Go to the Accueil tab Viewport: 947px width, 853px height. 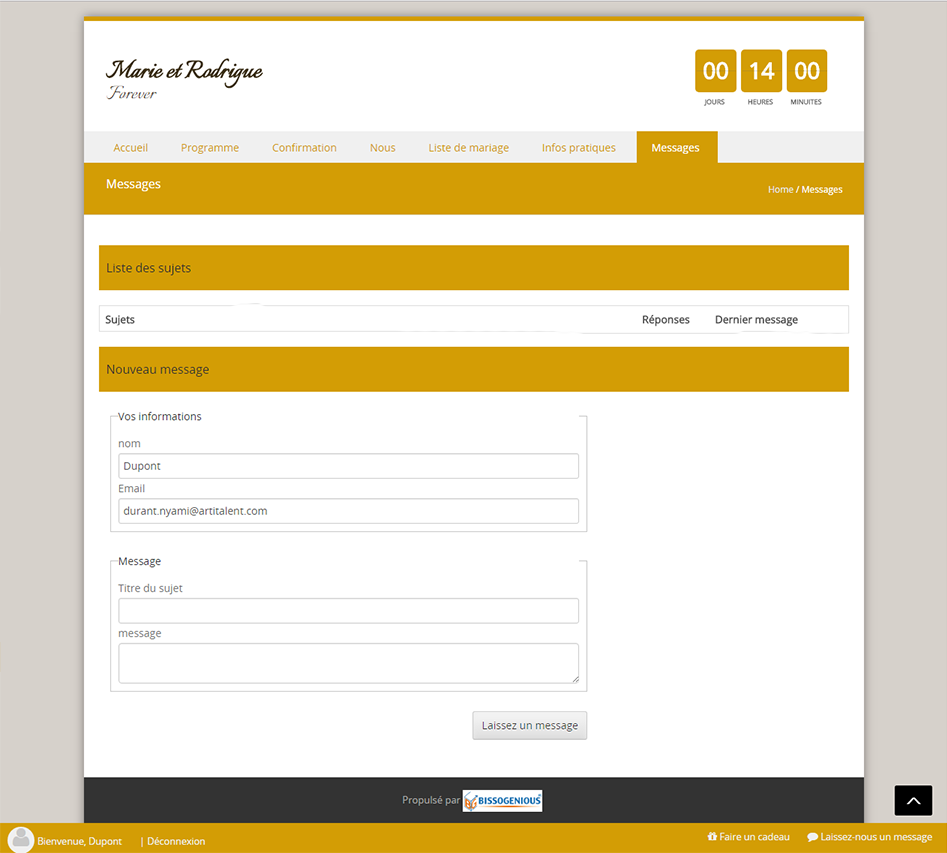click(x=130, y=147)
